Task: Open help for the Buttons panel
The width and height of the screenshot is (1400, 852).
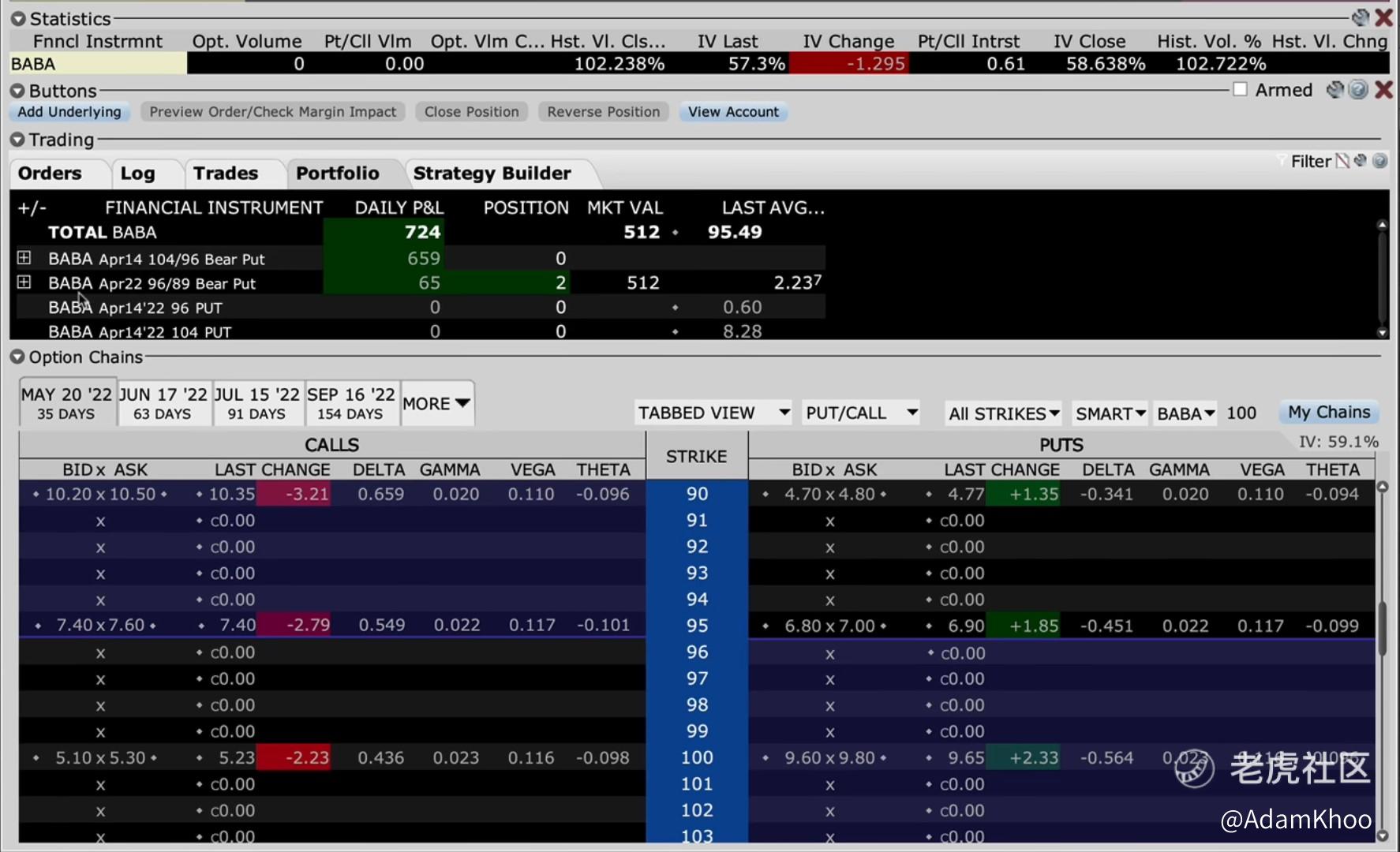Action: click(1358, 90)
